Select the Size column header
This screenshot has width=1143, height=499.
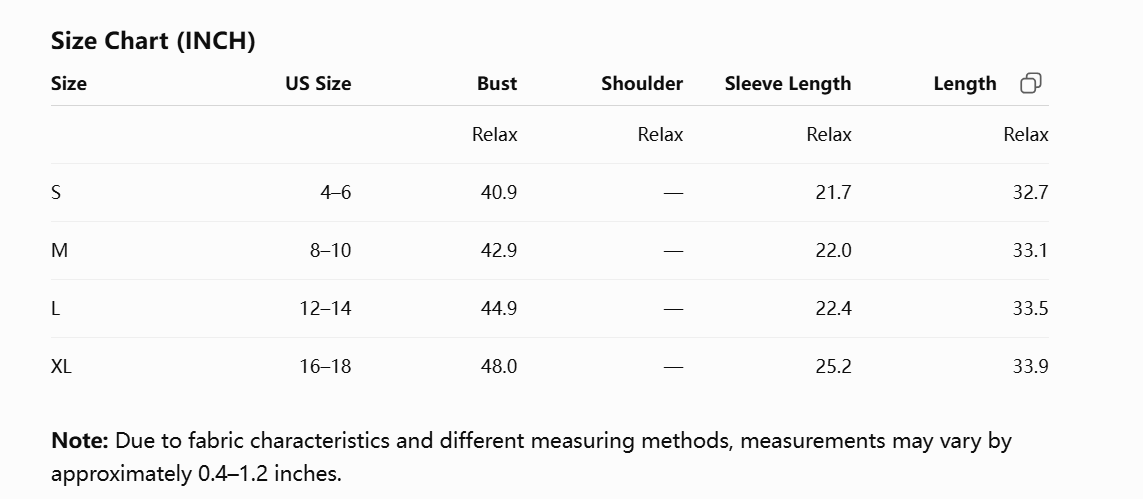click(x=69, y=84)
